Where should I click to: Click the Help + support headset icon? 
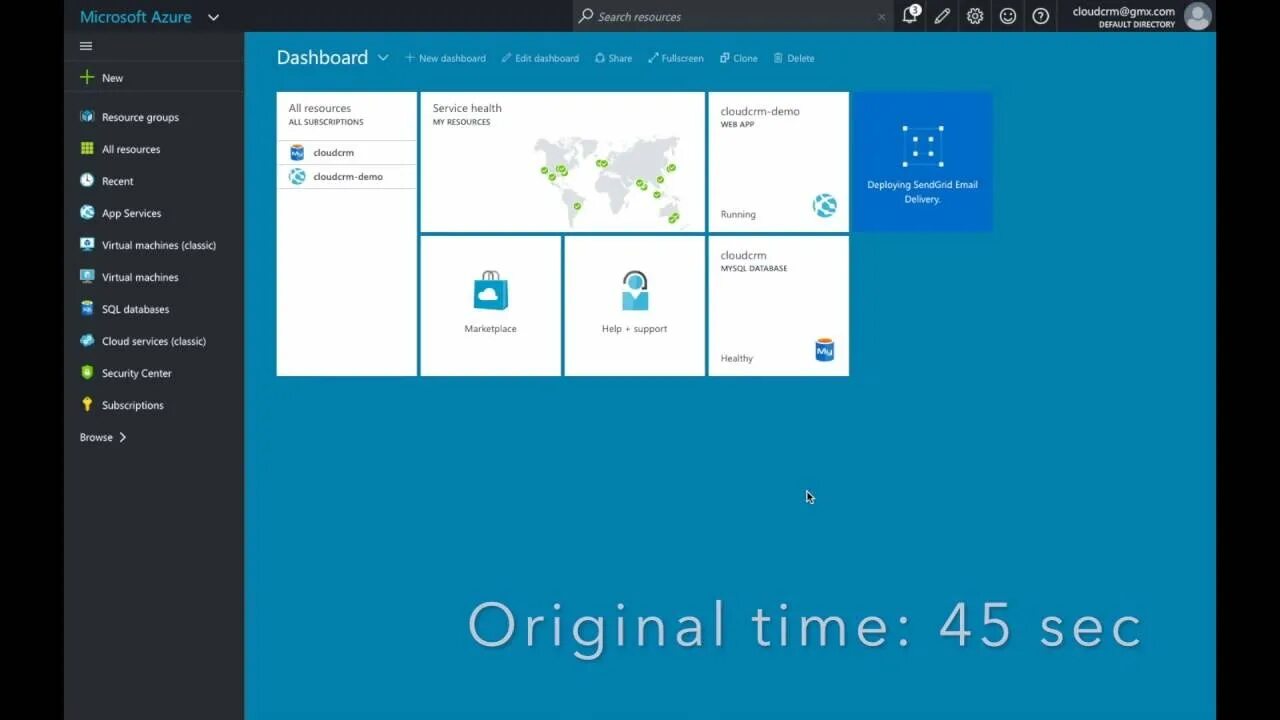[634, 291]
